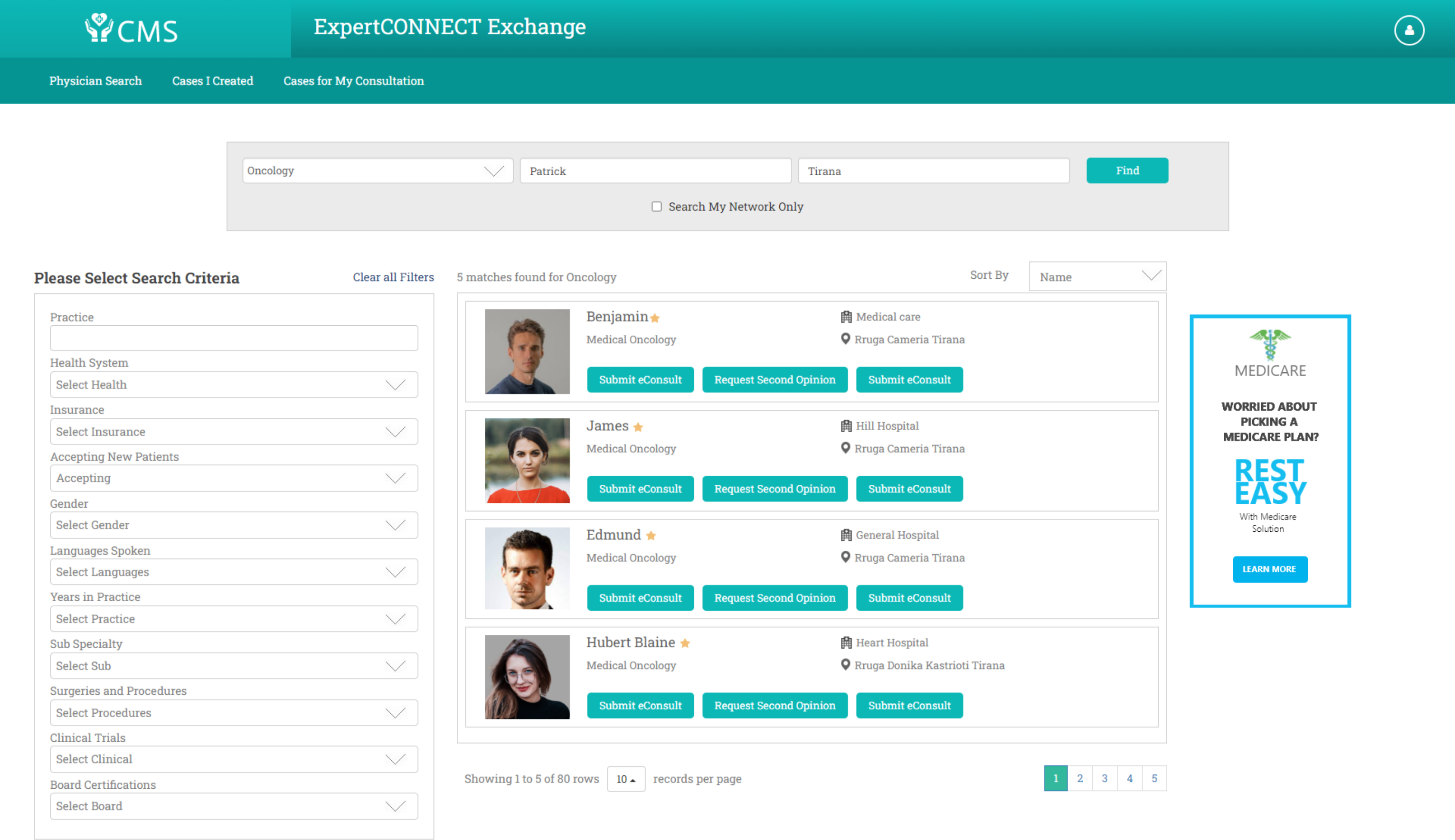
Task: Change the 10 records per page selector
Action: [x=626, y=779]
